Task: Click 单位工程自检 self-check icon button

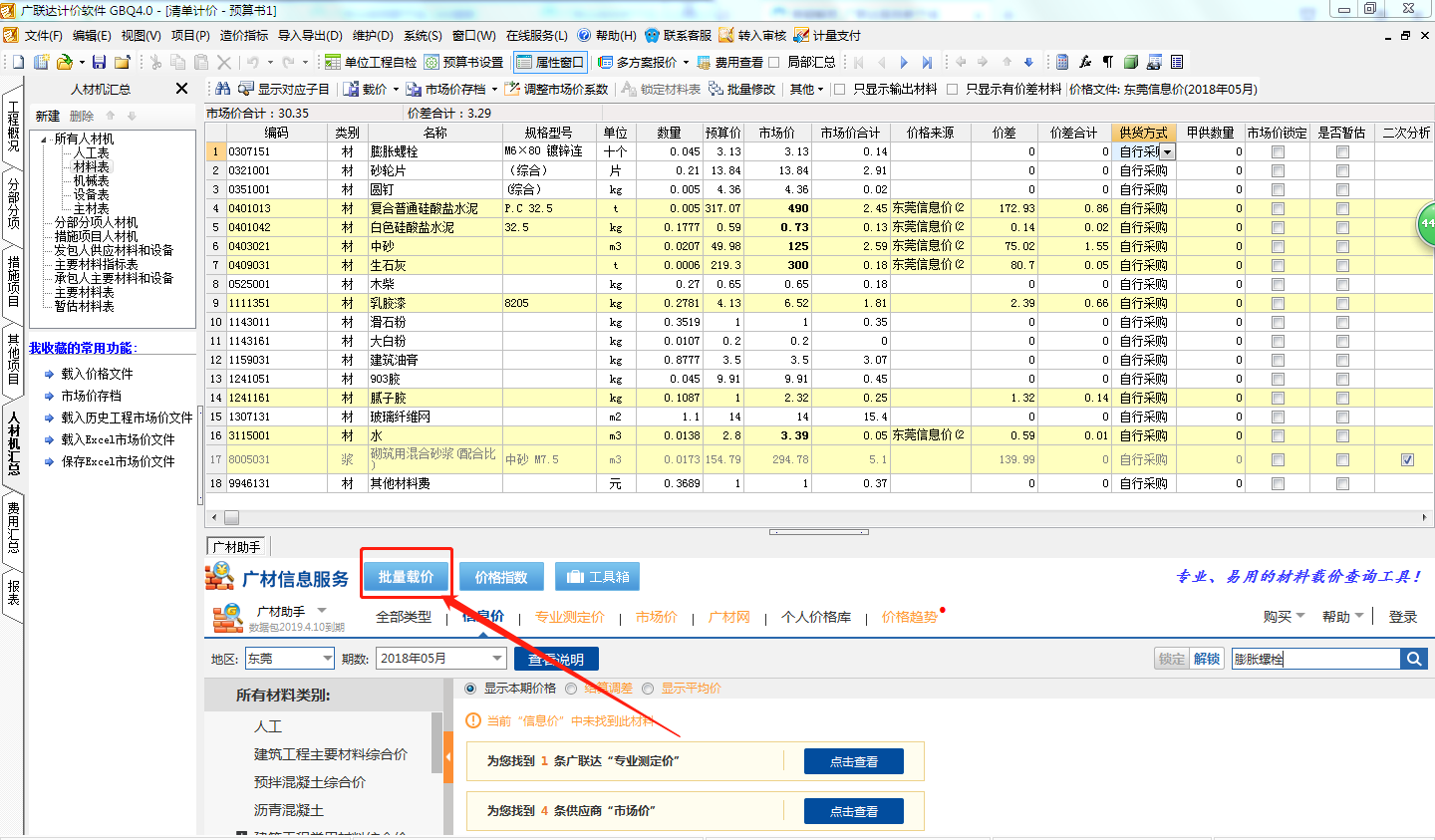Action: tap(371, 62)
